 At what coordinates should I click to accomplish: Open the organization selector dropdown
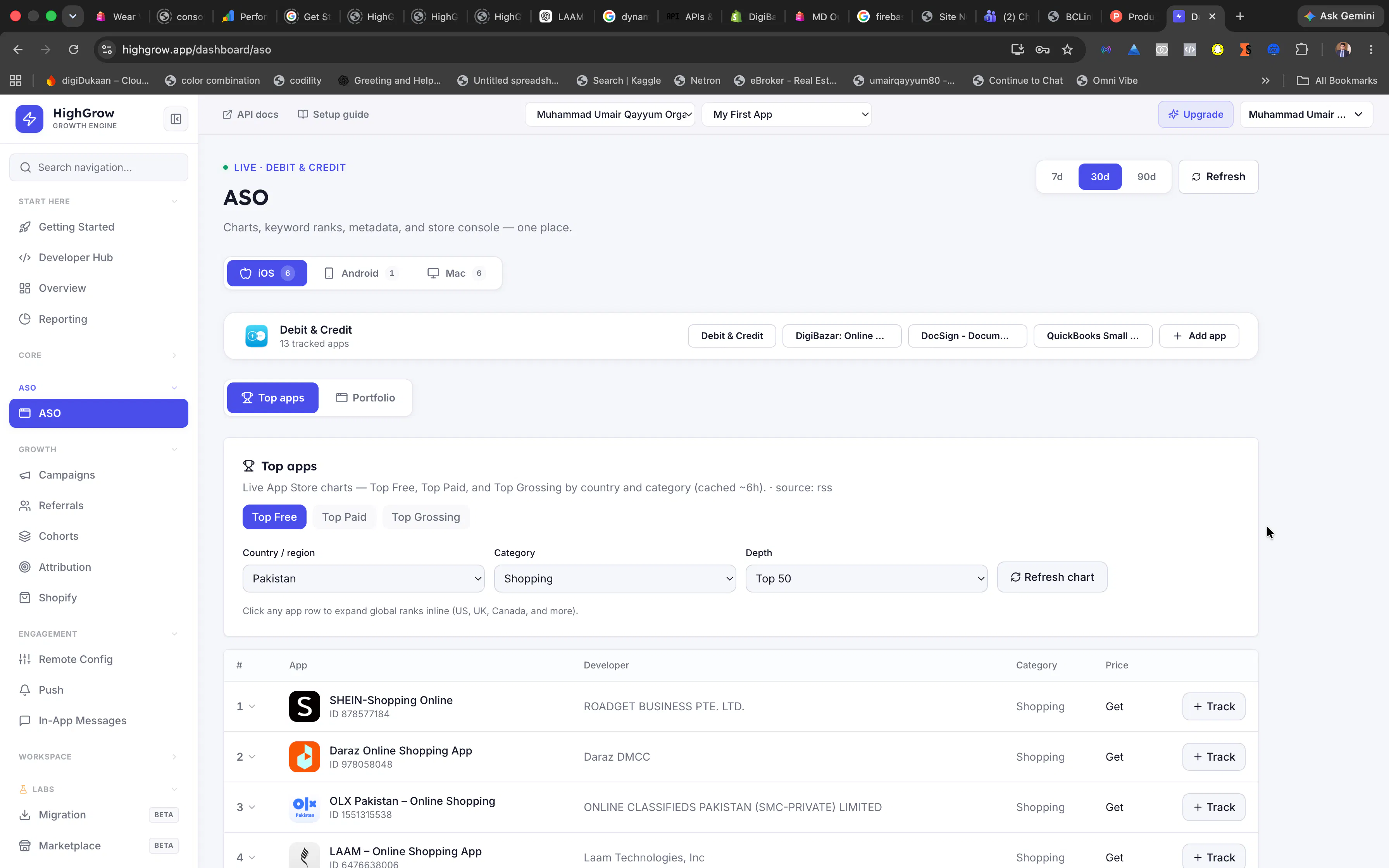[x=610, y=114]
